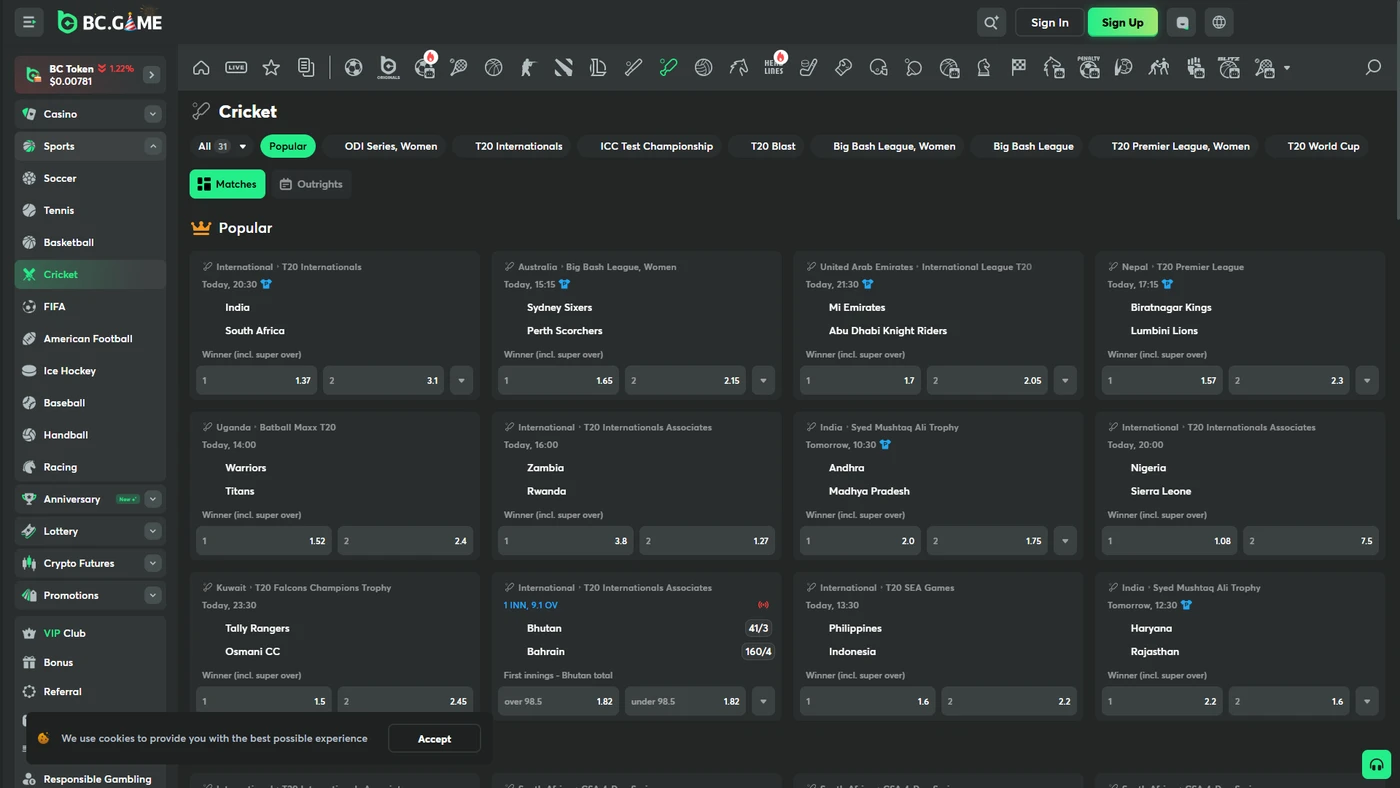Expand the Casino sidebar section

pos(153,114)
